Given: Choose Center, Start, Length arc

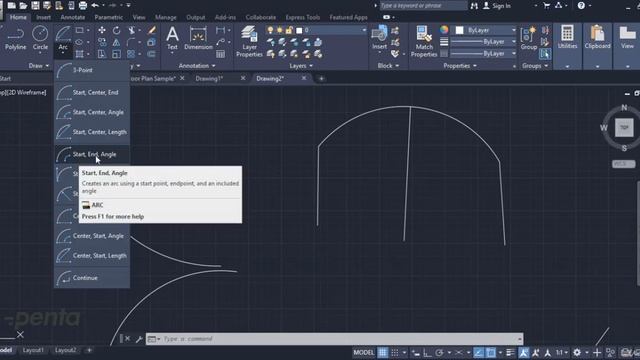Looking at the screenshot, I should 92,256.
